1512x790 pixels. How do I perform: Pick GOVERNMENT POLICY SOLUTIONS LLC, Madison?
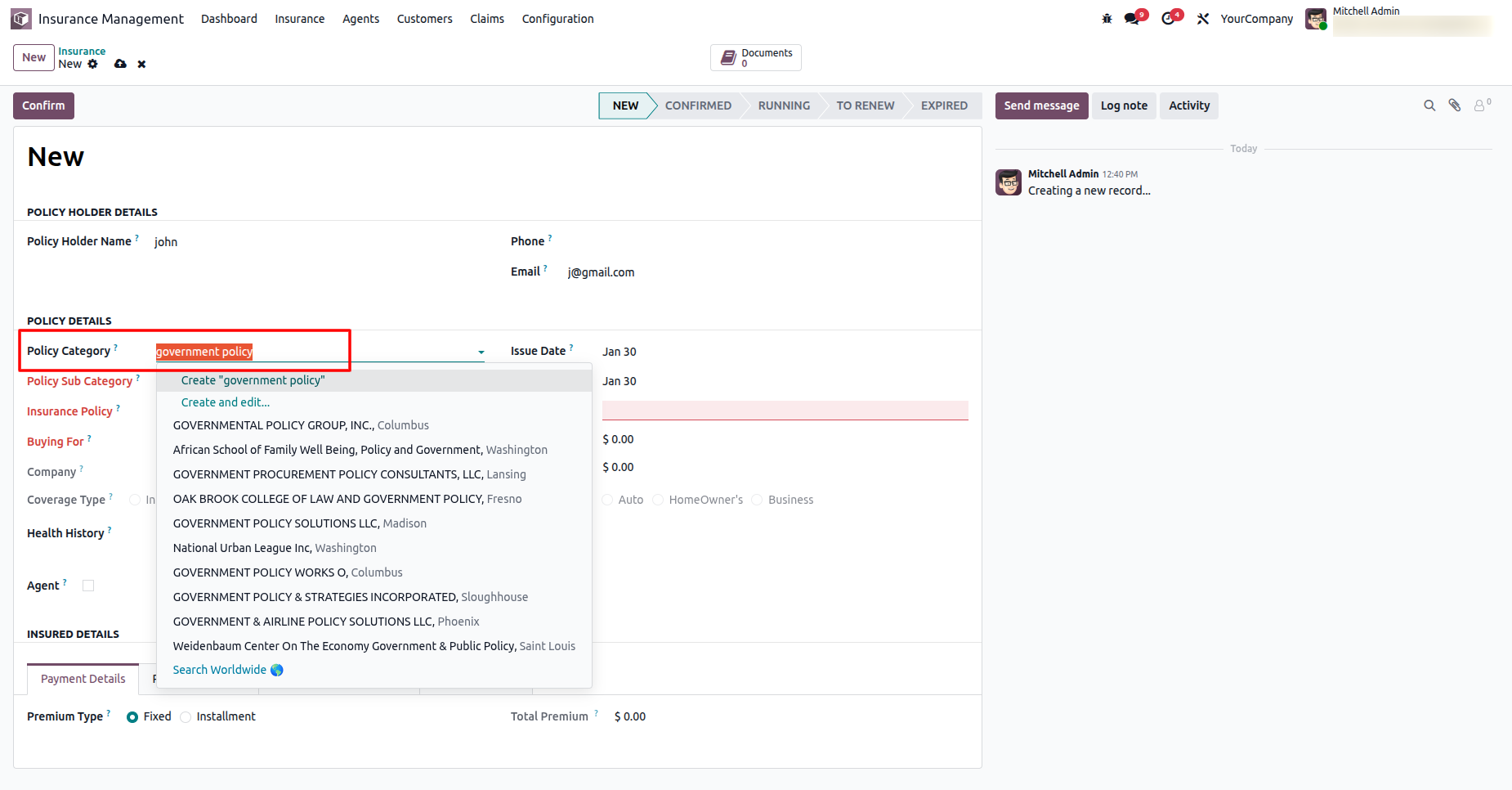coord(374,523)
